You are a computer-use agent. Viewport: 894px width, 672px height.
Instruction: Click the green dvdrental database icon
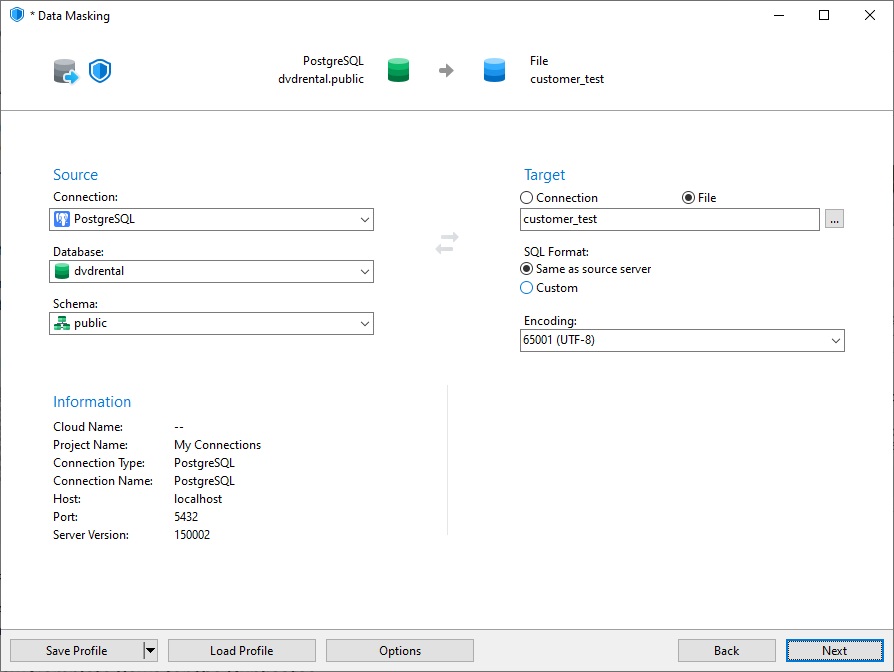62,271
